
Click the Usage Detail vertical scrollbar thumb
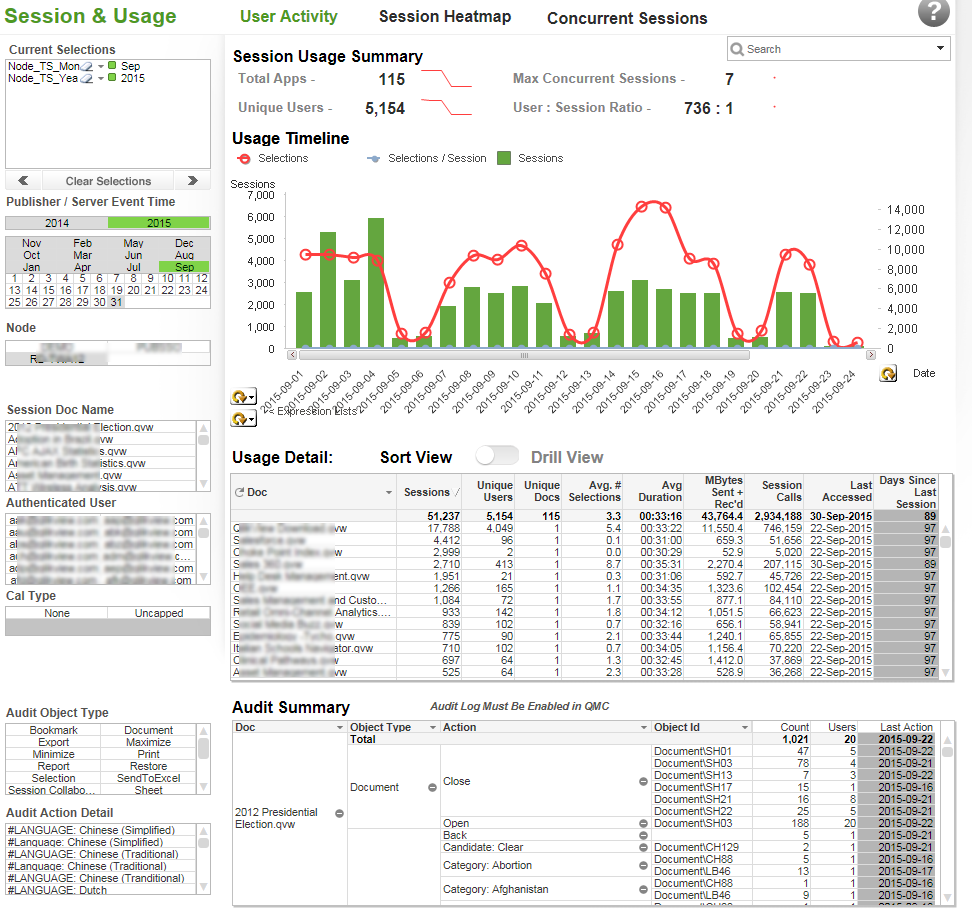click(x=945, y=541)
